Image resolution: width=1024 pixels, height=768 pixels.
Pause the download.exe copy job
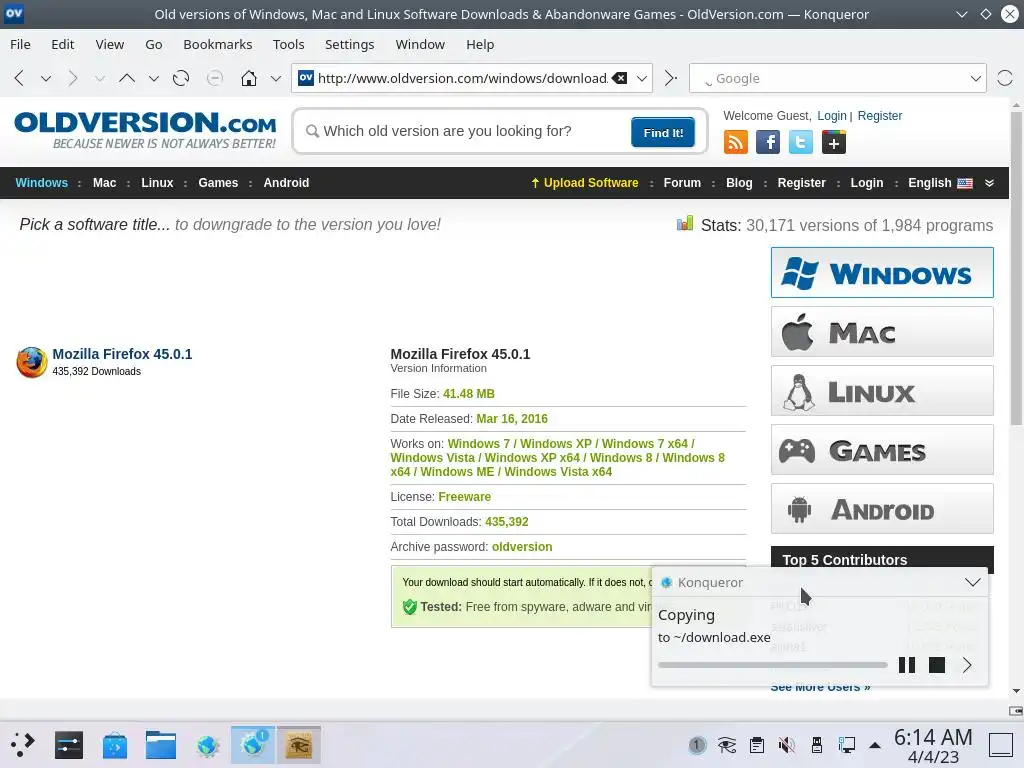pyautogui.click(x=906, y=665)
